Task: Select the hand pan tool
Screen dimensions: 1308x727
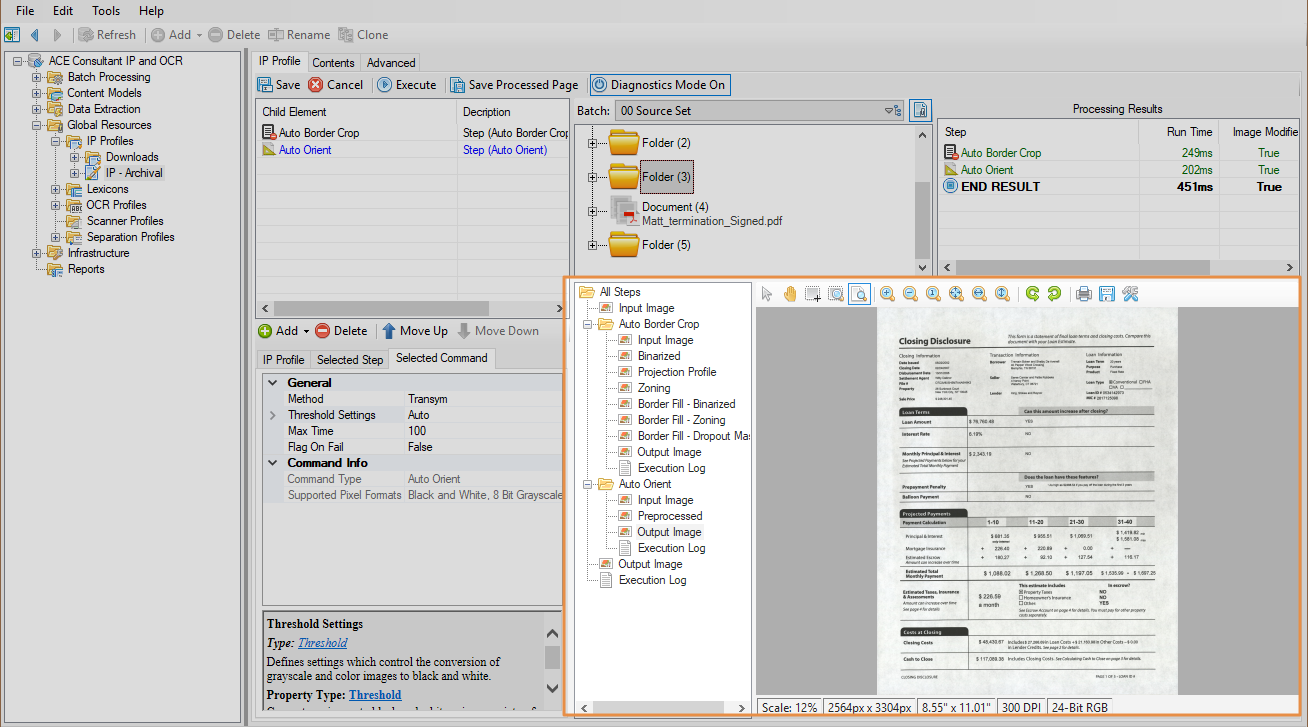Action: click(x=790, y=294)
